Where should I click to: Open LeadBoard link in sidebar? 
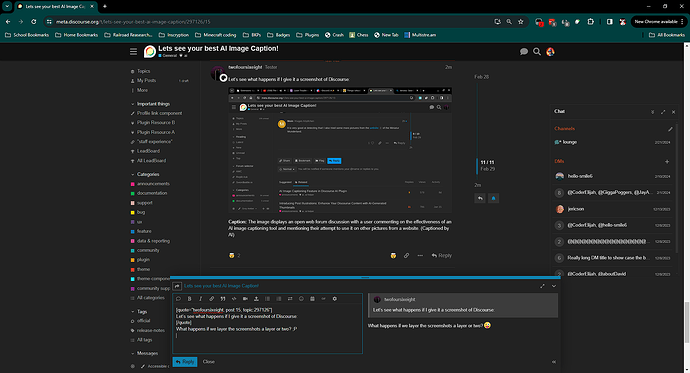click(148, 151)
